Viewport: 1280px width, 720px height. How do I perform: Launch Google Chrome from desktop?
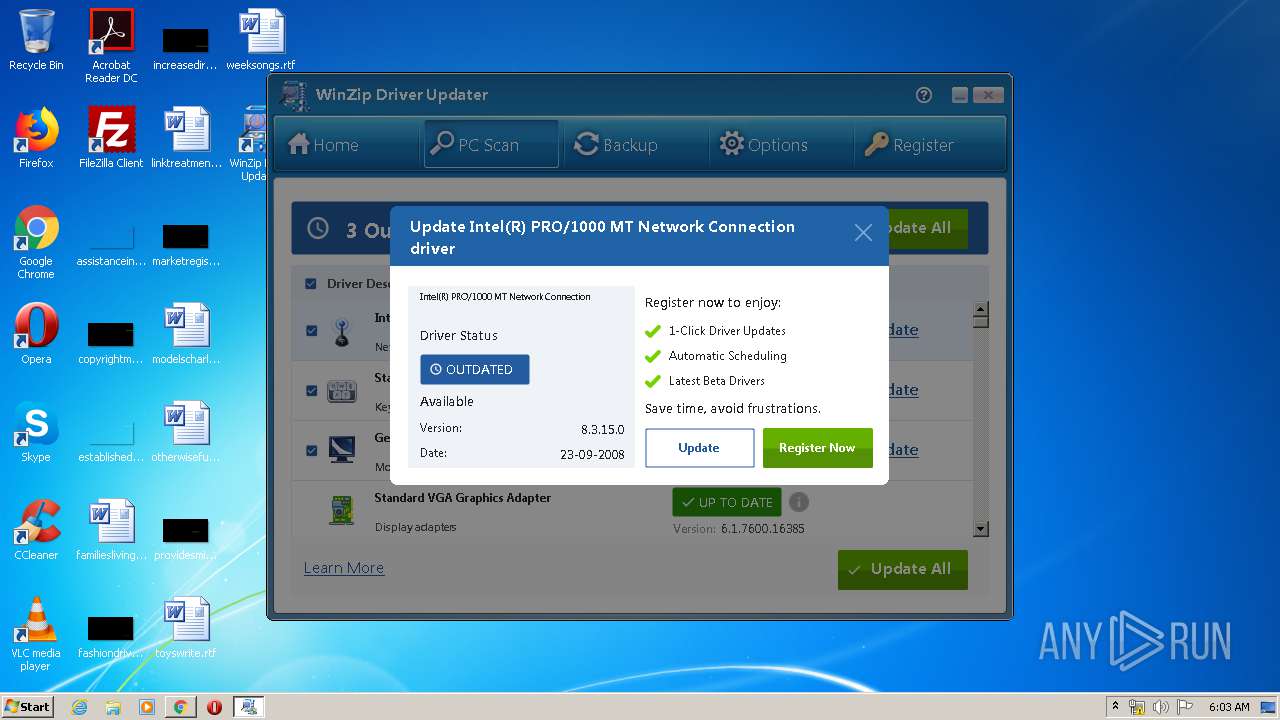pyautogui.click(x=36, y=242)
